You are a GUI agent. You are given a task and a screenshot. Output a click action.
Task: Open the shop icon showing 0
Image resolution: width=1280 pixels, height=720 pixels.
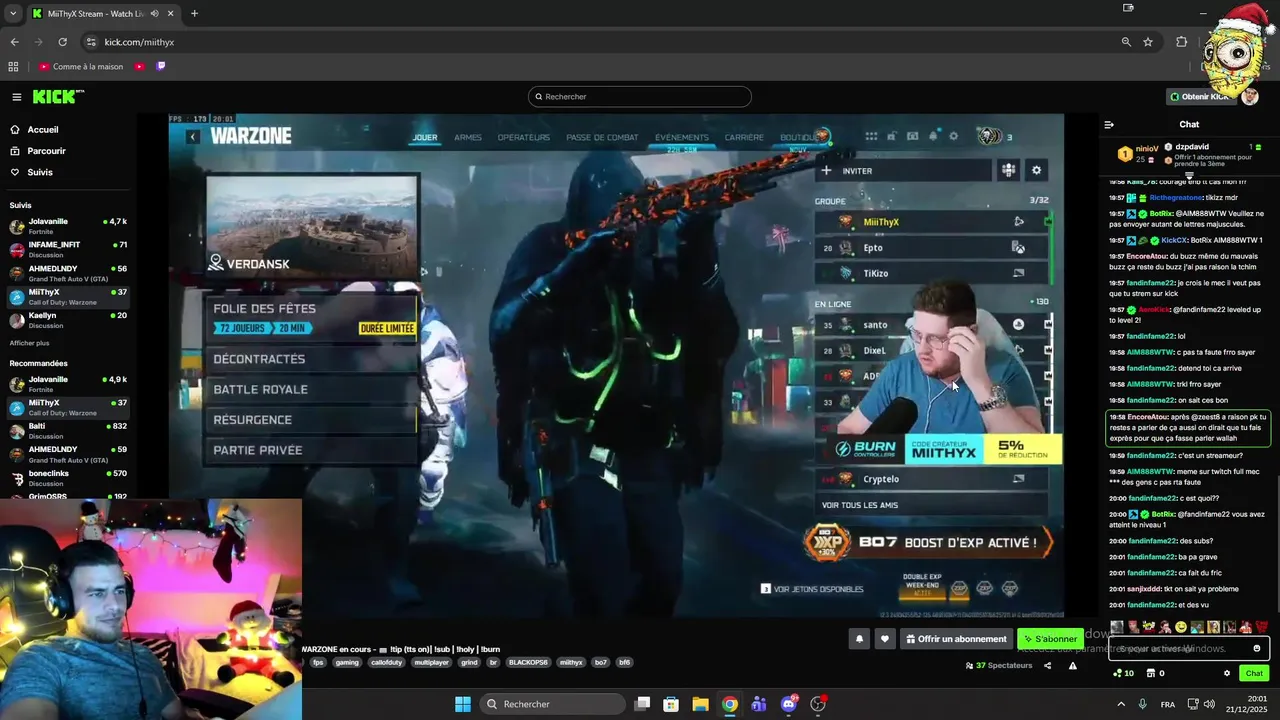1155,673
